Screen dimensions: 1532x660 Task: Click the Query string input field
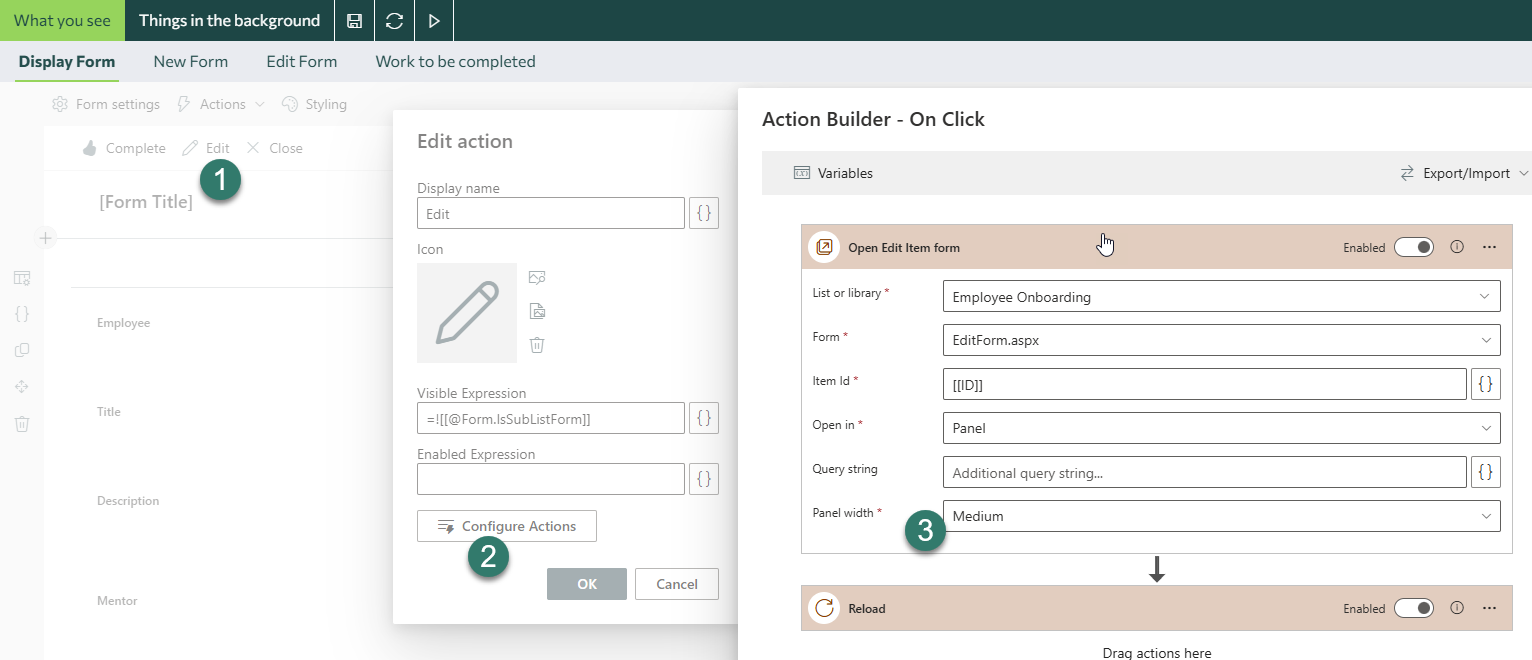[1204, 472]
